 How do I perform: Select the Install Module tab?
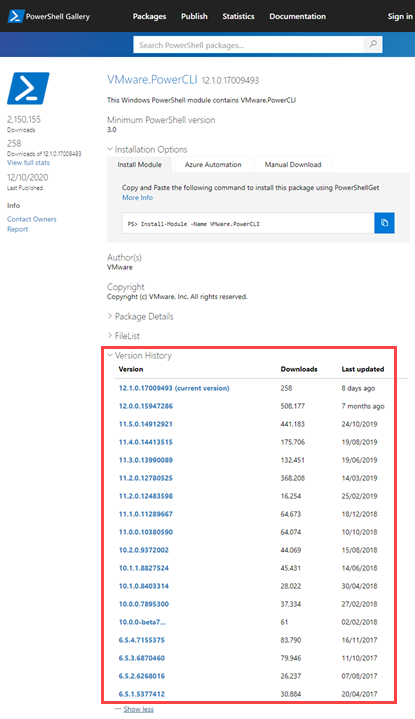pyautogui.click(x=139, y=165)
